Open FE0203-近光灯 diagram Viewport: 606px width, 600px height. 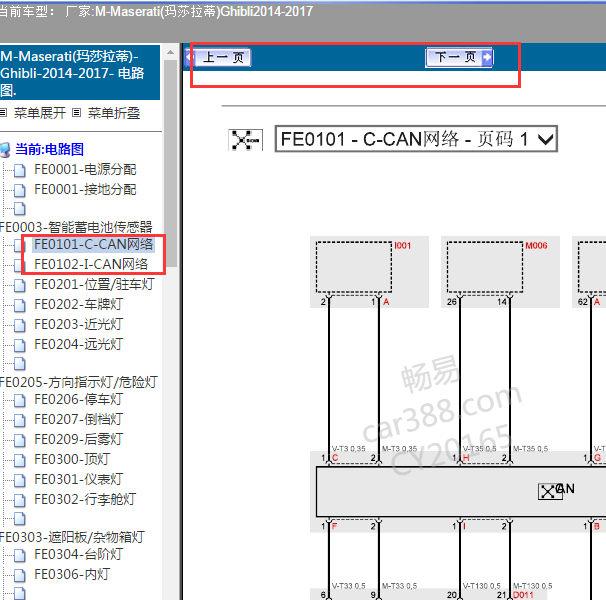click(78, 324)
